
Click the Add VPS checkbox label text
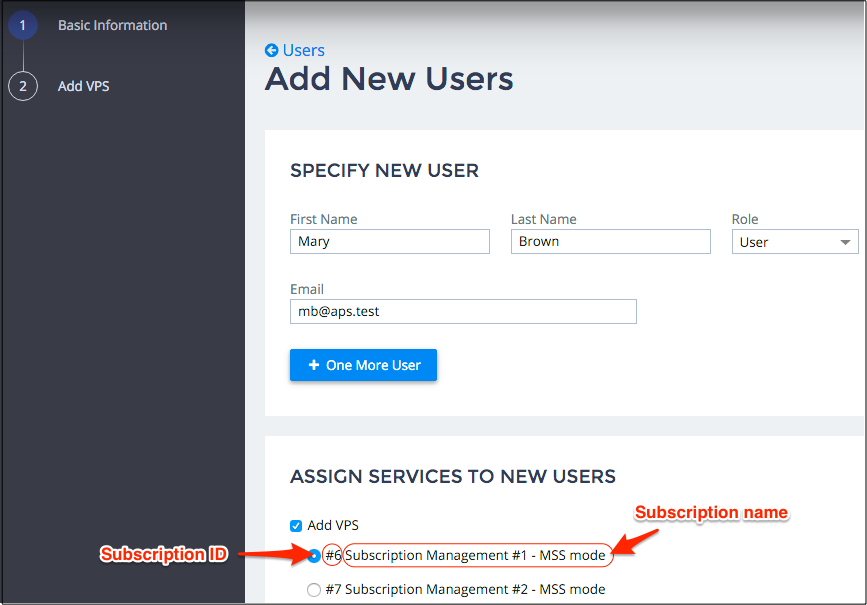[333, 525]
